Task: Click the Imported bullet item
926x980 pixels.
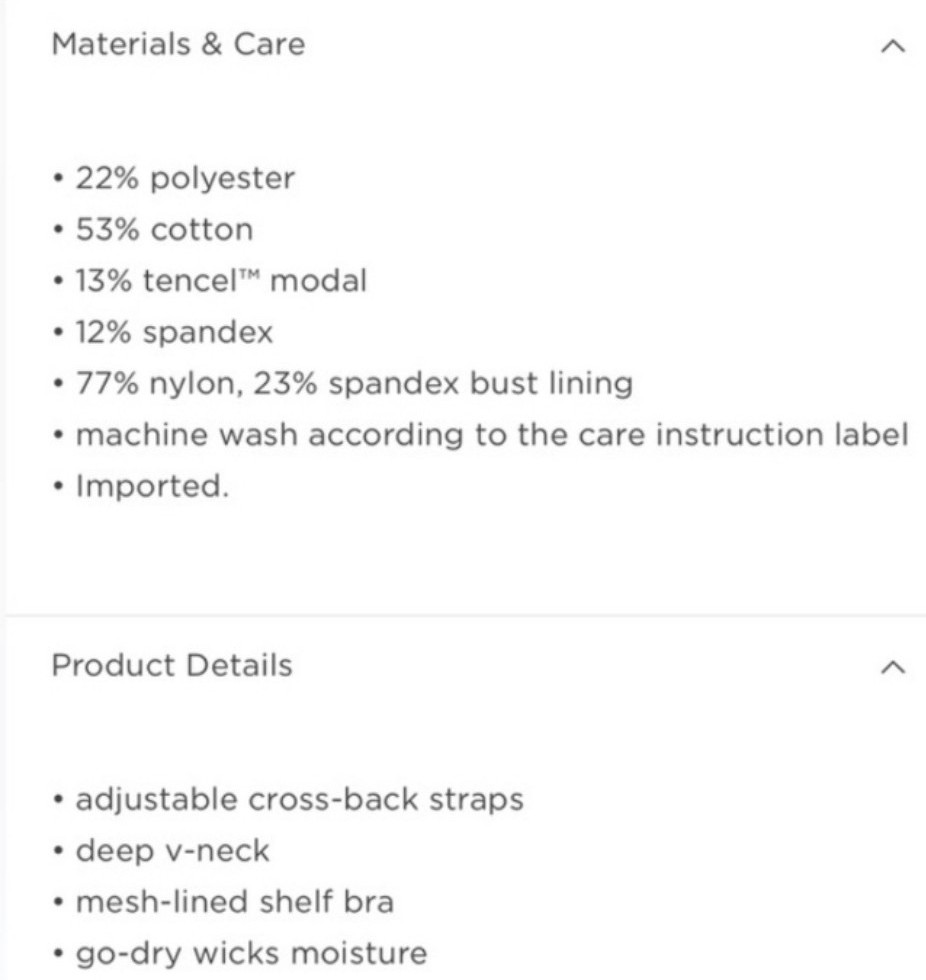Action: pyautogui.click(x=152, y=486)
